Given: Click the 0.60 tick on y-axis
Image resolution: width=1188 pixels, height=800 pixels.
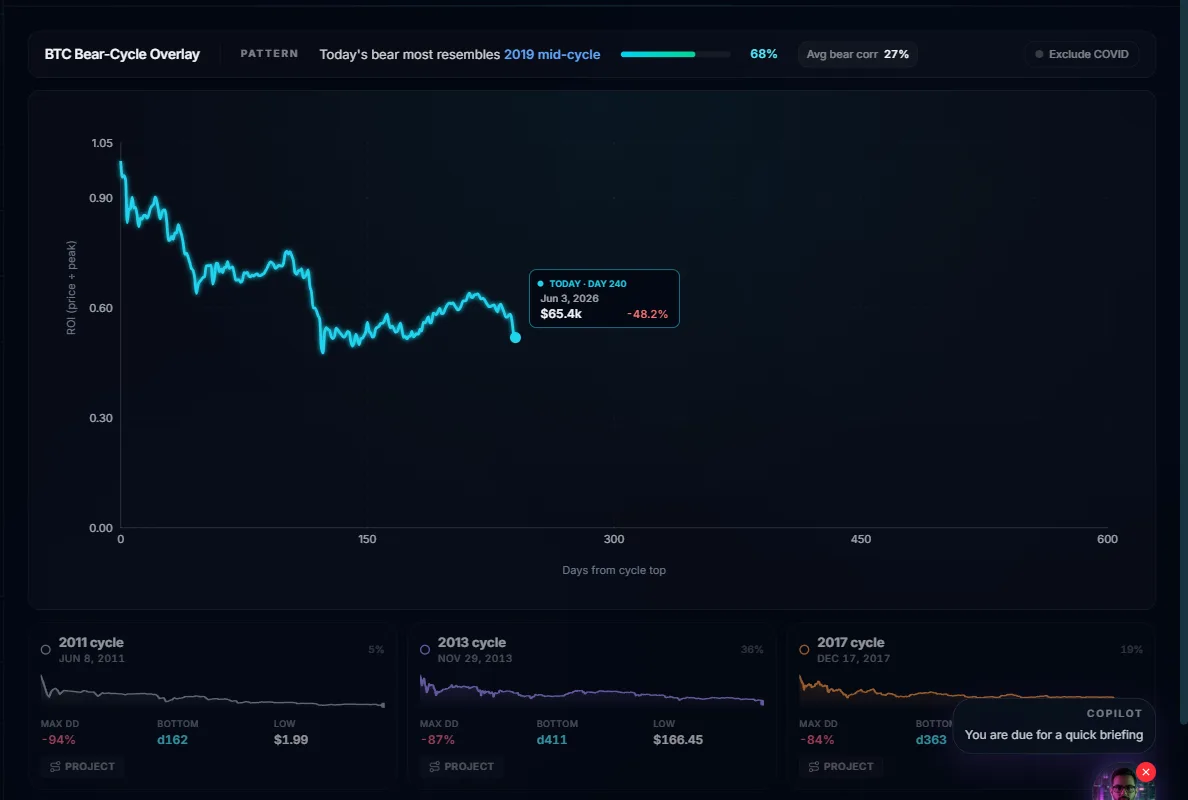Looking at the screenshot, I should [101, 308].
